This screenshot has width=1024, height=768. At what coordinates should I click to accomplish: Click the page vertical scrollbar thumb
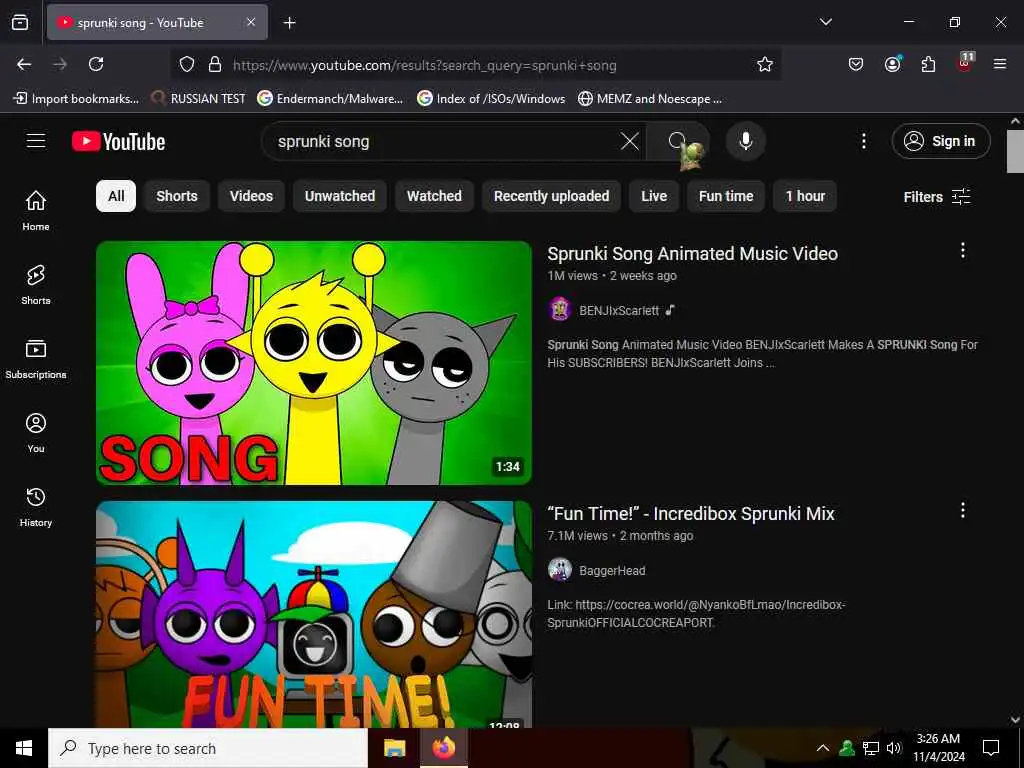pos(1015,152)
